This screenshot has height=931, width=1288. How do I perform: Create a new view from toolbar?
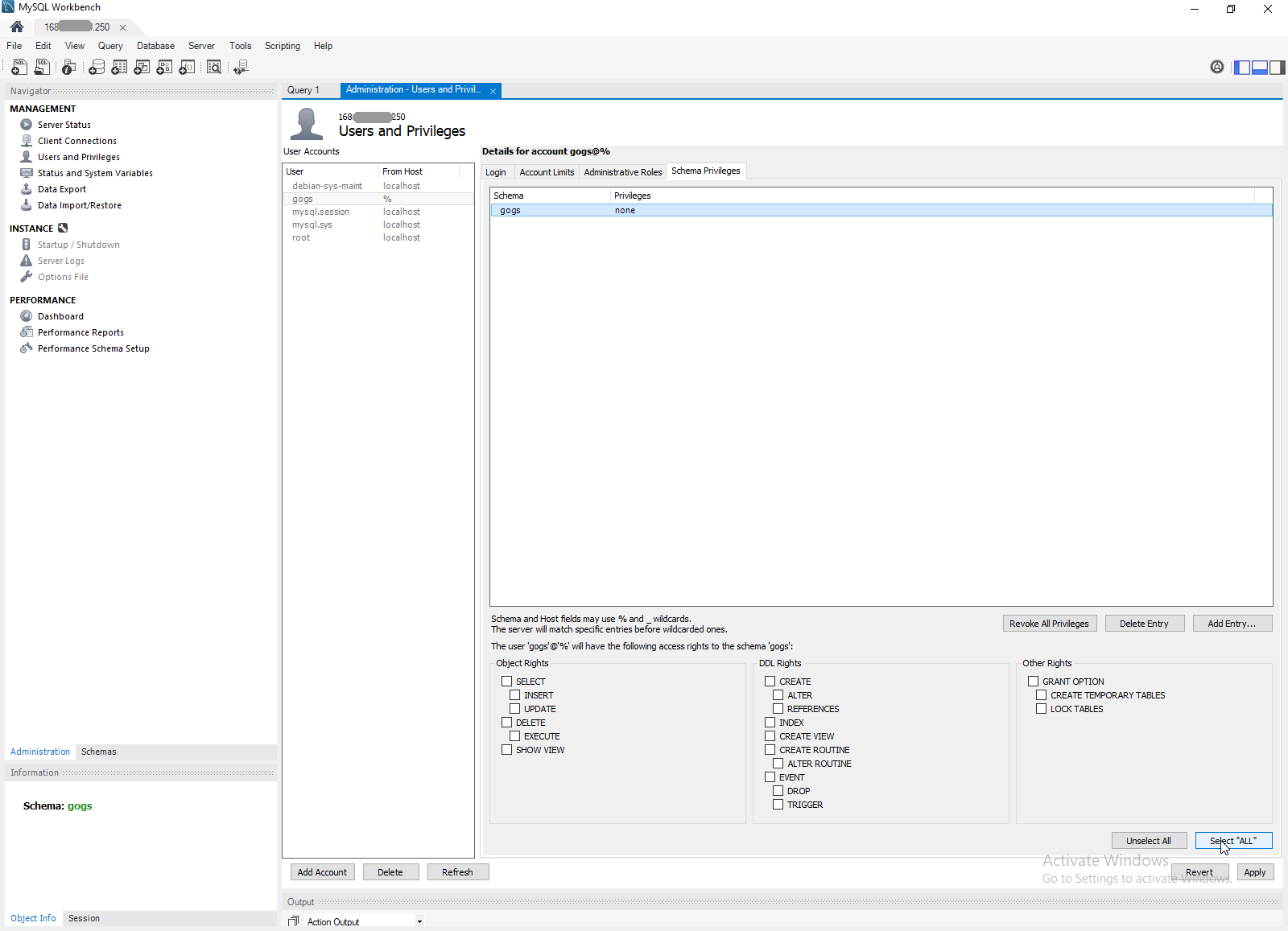[142, 68]
